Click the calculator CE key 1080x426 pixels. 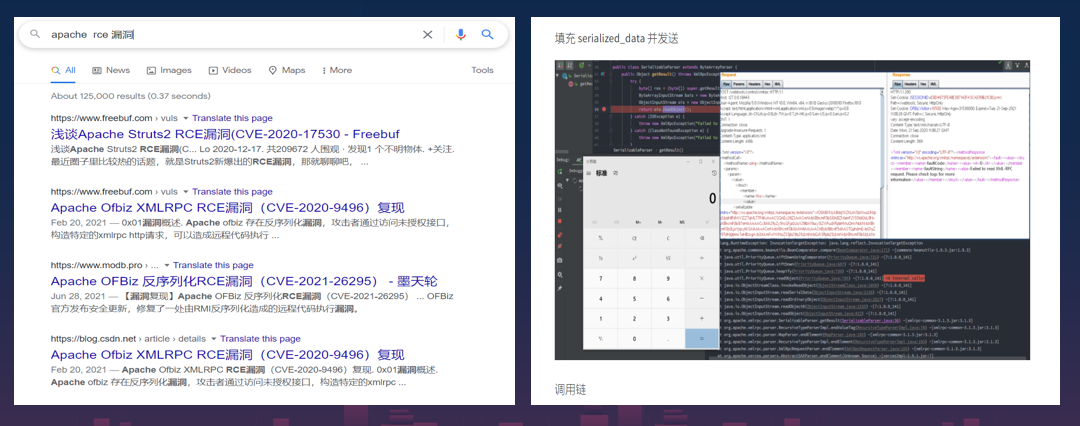(634, 238)
